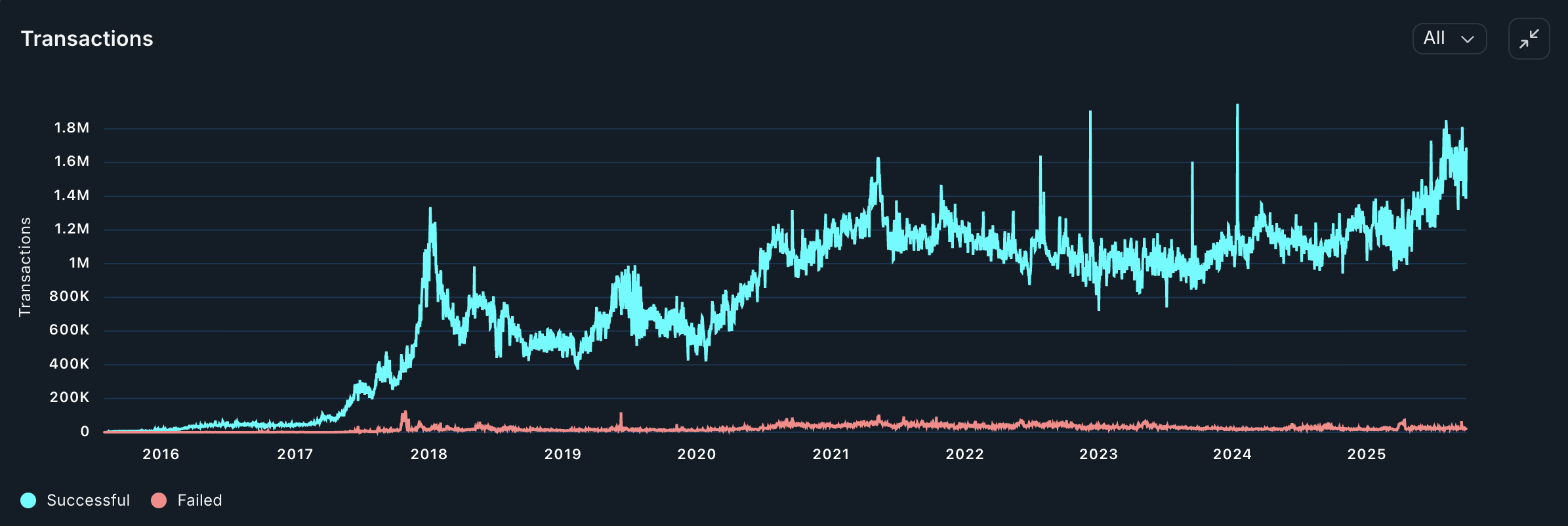This screenshot has width=1568, height=526.
Task: Click the cyan Successful legend dot
Action: [28, 500]
